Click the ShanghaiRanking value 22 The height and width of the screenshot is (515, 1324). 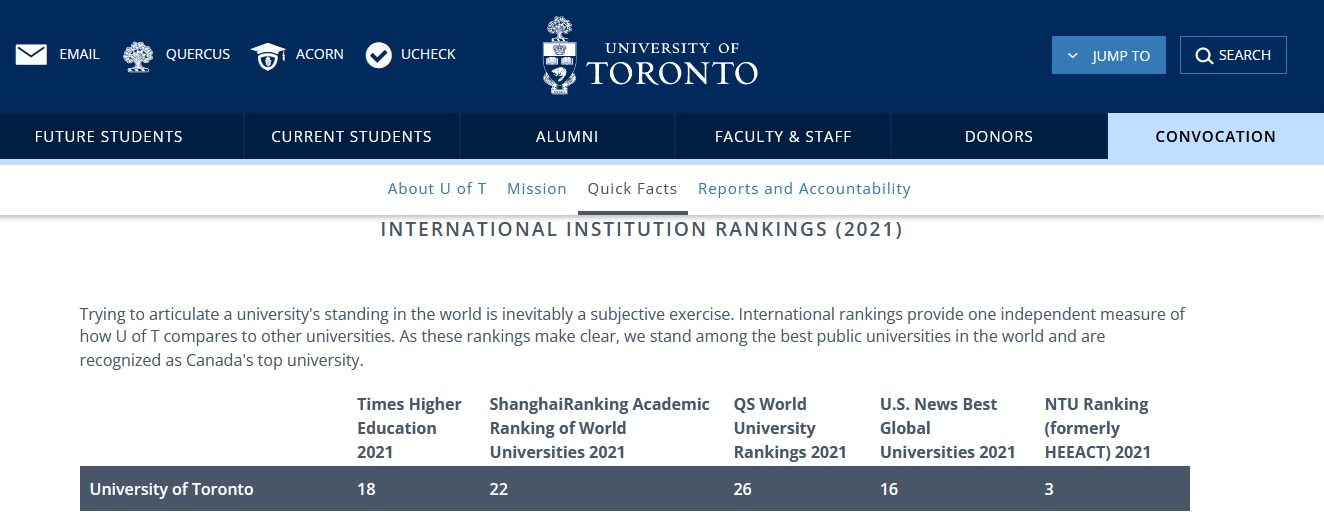click(499, 489)
